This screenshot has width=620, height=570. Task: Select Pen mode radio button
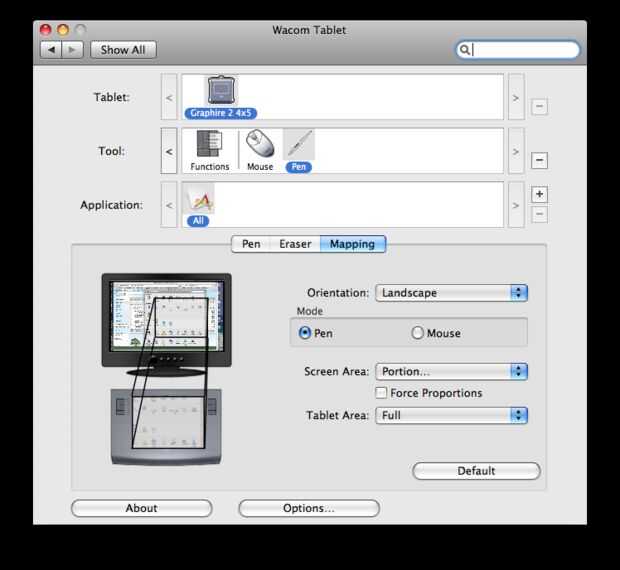click(x=304, y=333)
